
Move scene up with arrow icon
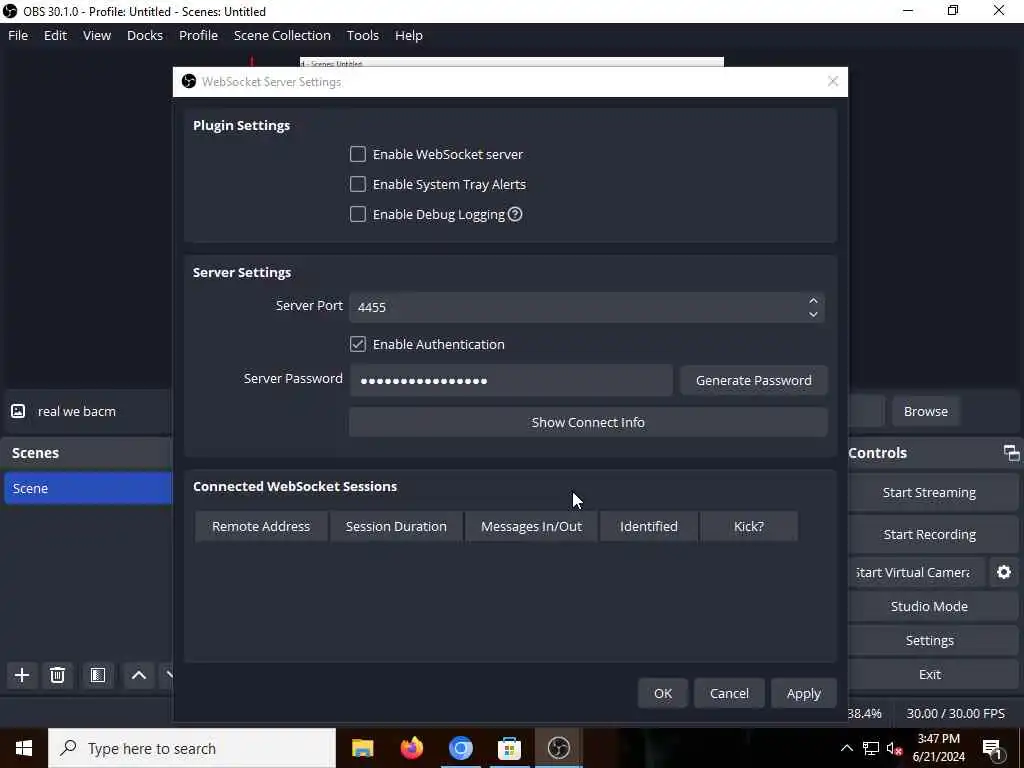(x=138, y=675)
